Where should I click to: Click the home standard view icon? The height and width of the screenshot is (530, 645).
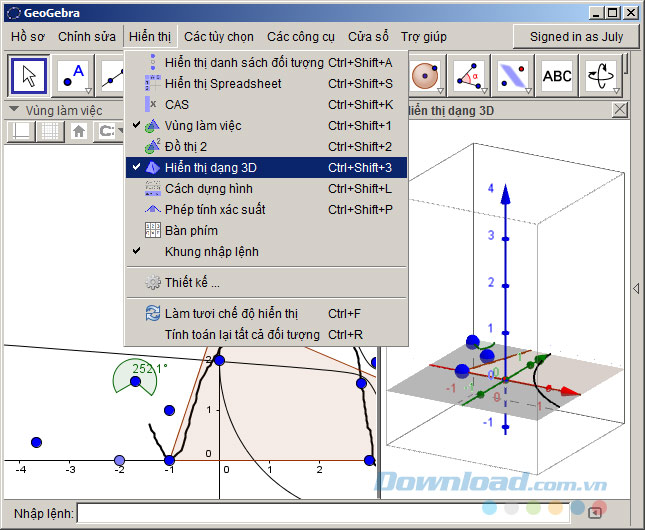click(78, 131)
